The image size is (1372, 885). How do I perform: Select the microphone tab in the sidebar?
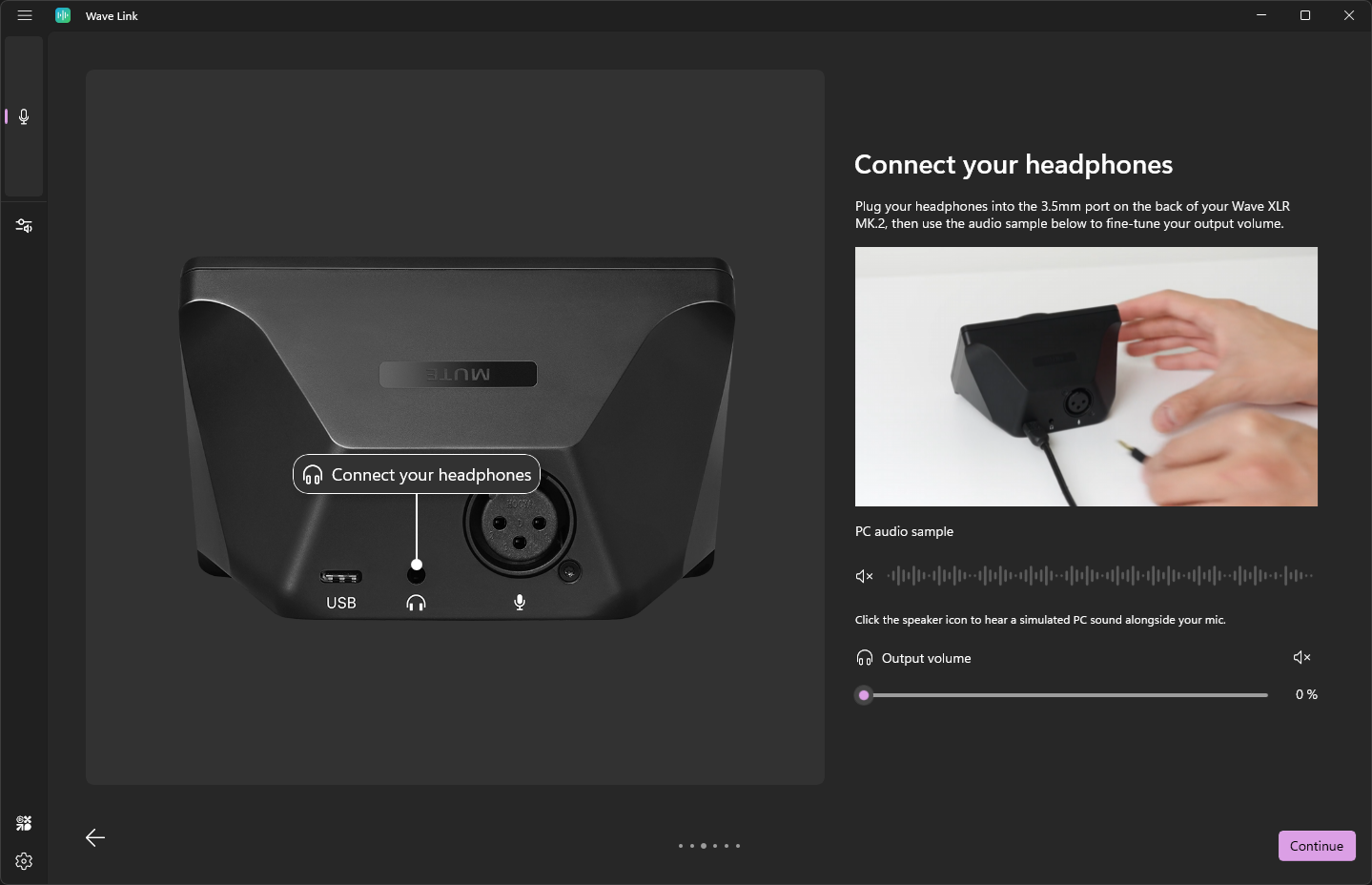coord(24,116)
